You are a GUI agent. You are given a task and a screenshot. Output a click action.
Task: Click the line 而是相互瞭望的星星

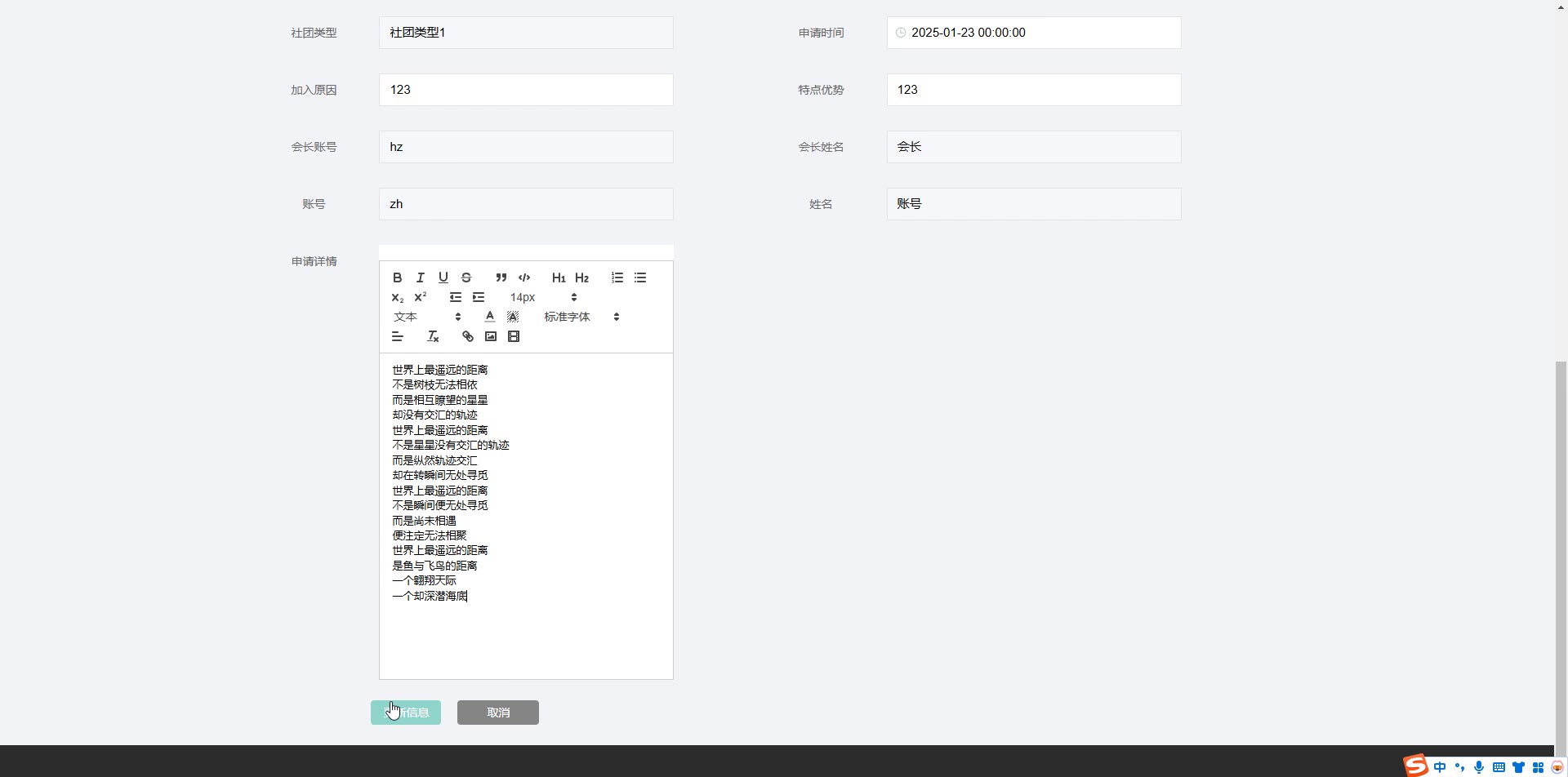pyautogui.click(x=440, y=400)
